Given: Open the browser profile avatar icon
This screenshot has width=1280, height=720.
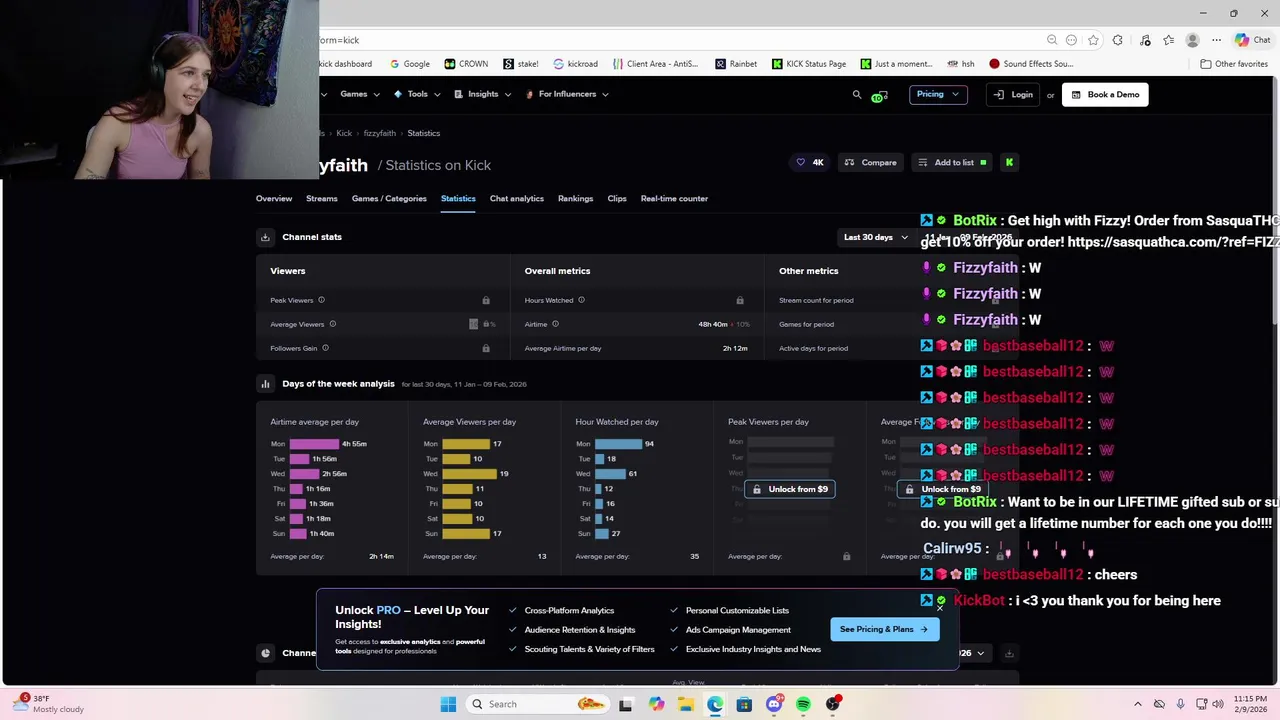Looking at the screenshot, I should pos(1192,40).
